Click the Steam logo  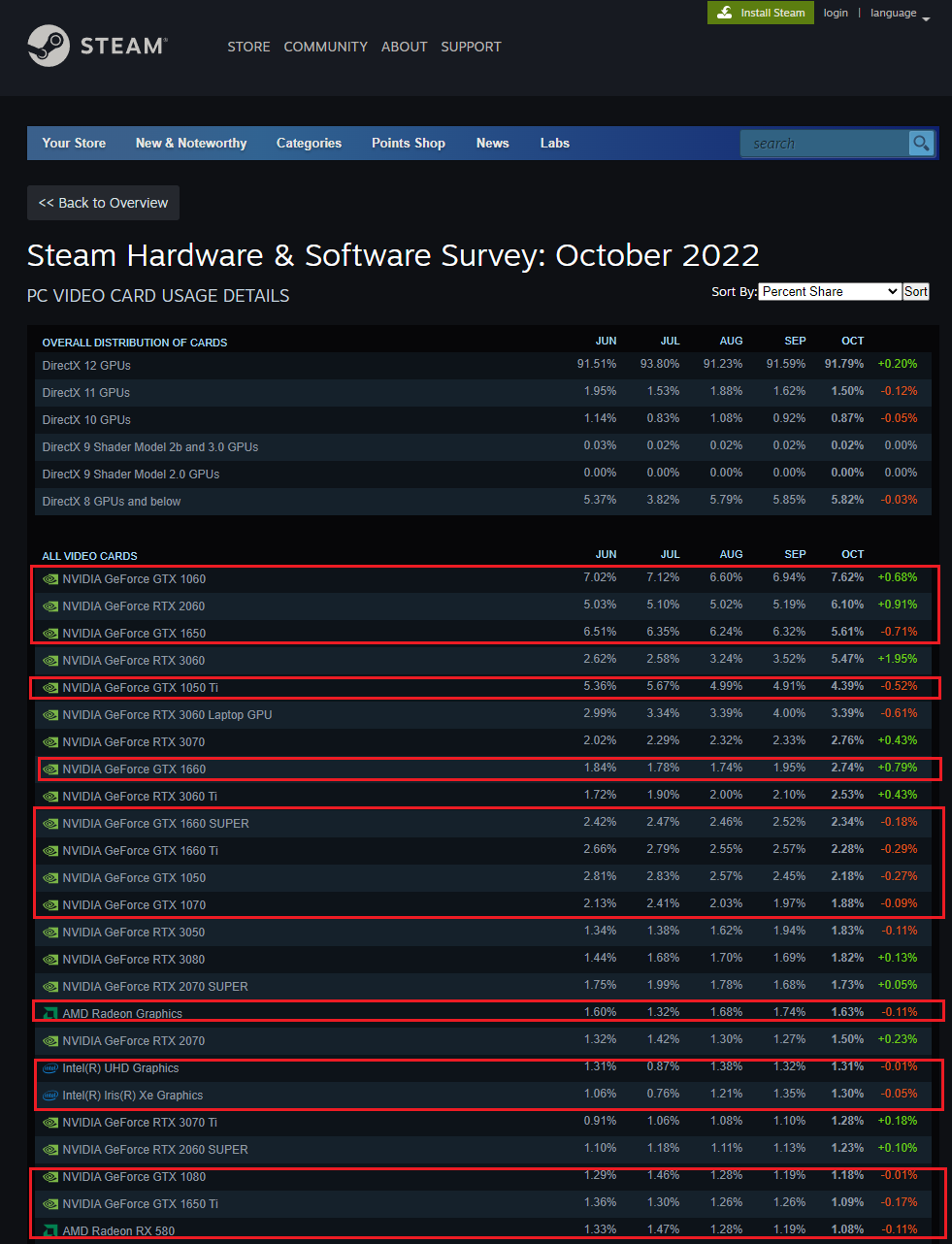(97, 46)
